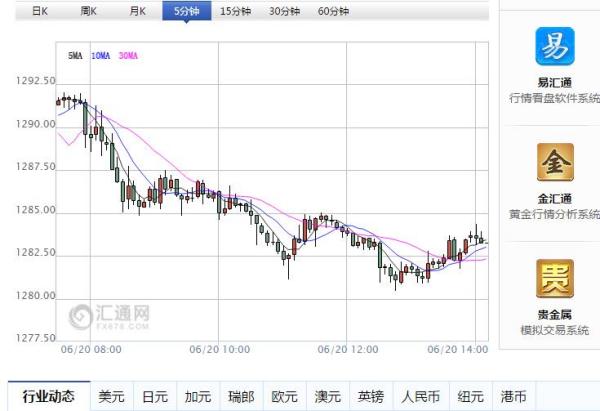
Task: Click the 易汇通 title link
Action: (x=555, y=83)
